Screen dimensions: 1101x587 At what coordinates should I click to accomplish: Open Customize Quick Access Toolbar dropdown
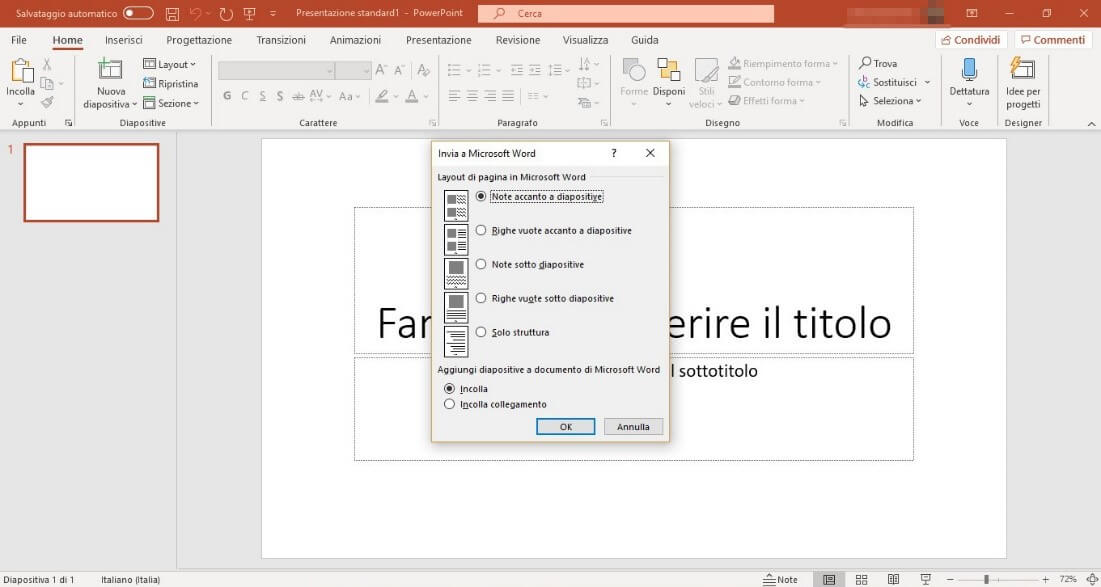coord(272,13)
